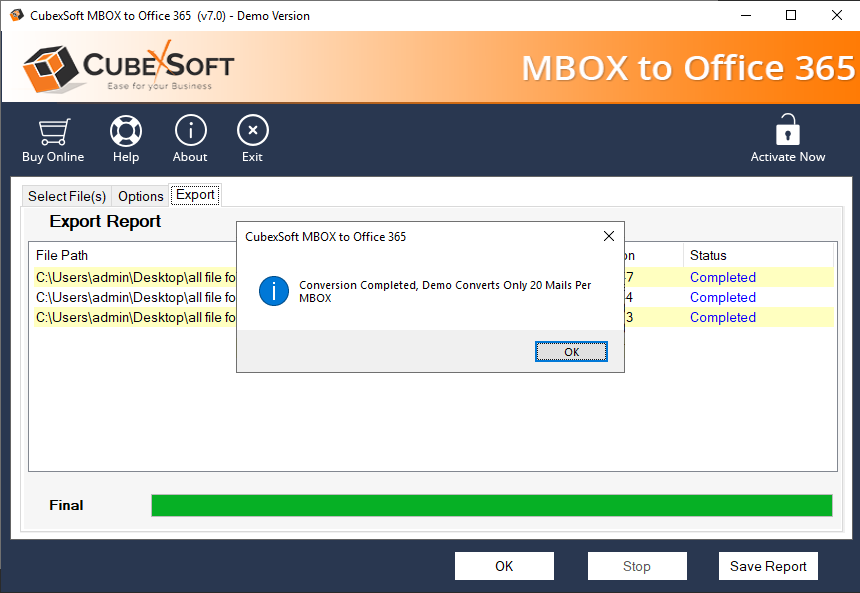Screen dimensions: 860x593
Task: Click the app icon in title bar
Action: 17,15
